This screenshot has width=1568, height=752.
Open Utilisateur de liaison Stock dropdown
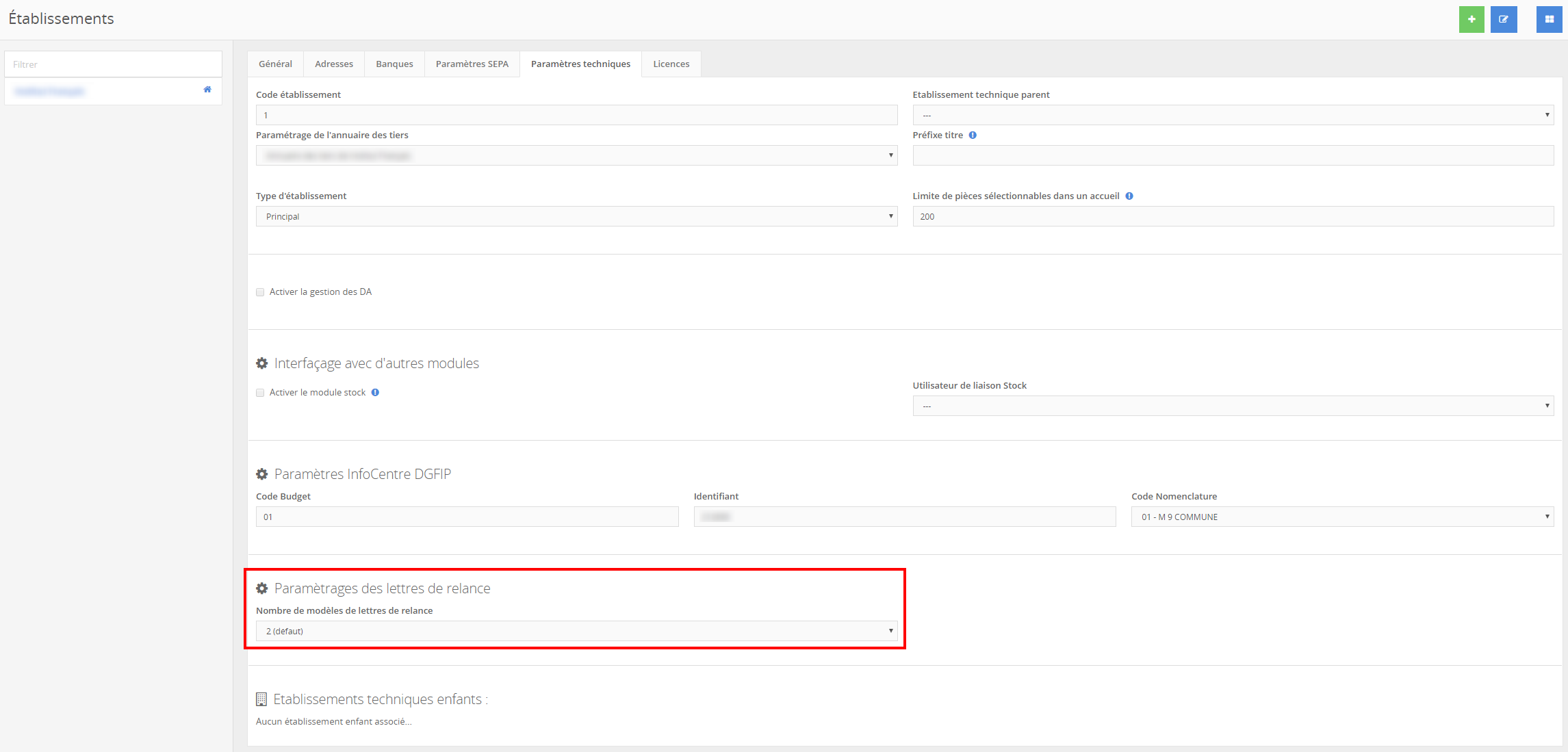coord(1233,406)
